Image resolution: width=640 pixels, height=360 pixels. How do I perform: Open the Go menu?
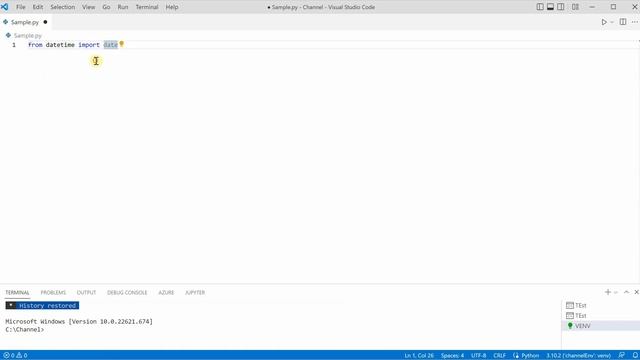[x=106, y=7]
